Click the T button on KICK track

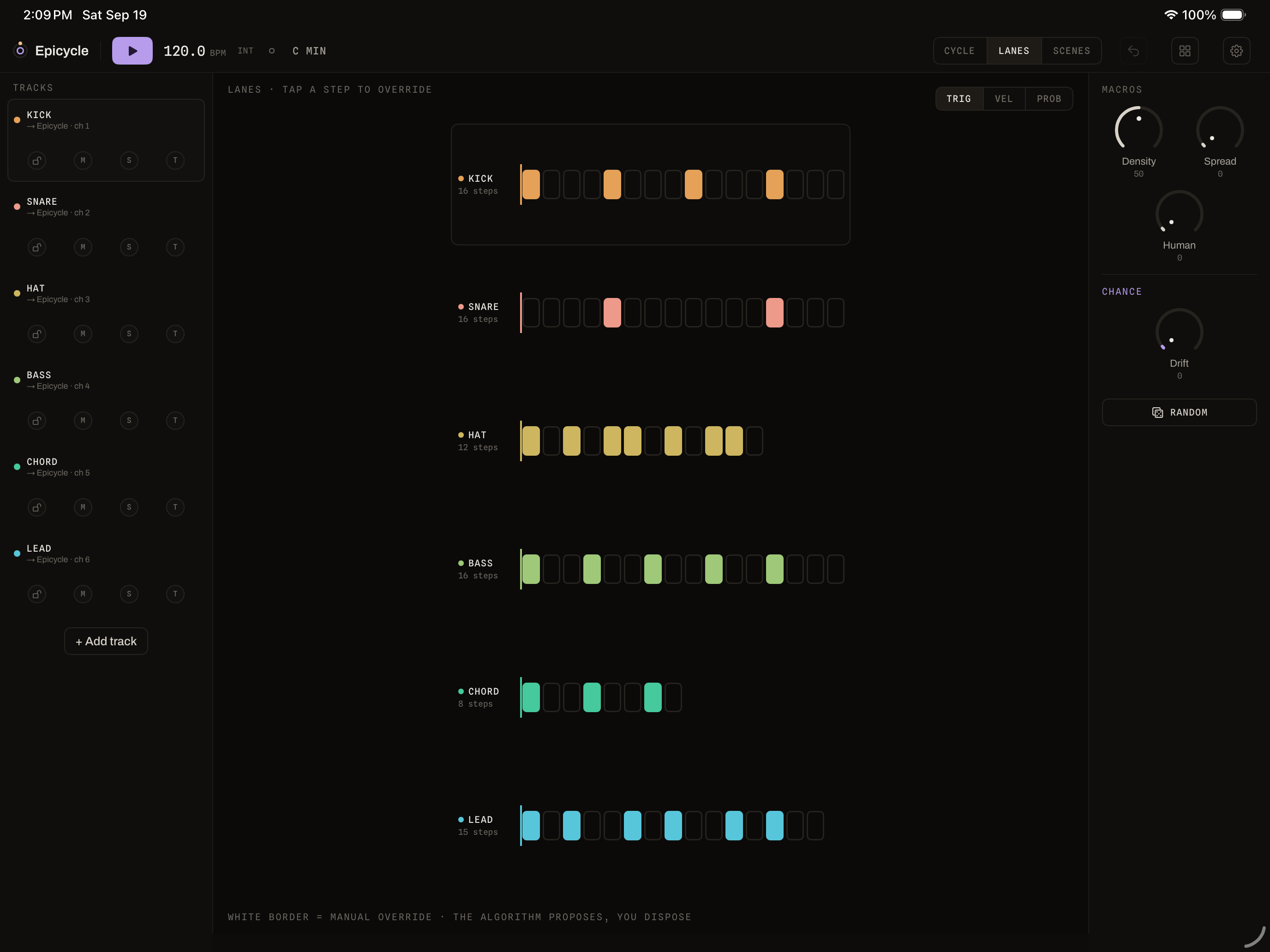[175, 161]
